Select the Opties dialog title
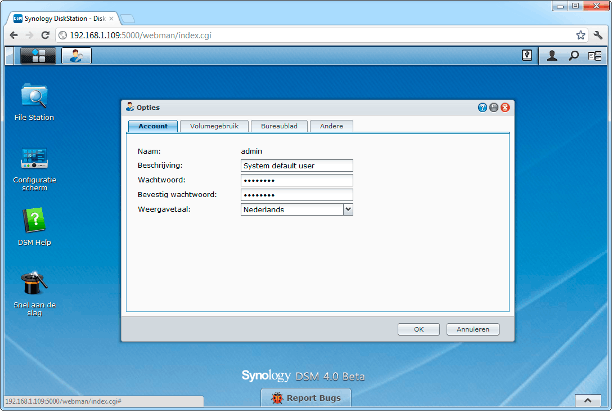Viewport: 612px width, 411px height. coord(148,107)
